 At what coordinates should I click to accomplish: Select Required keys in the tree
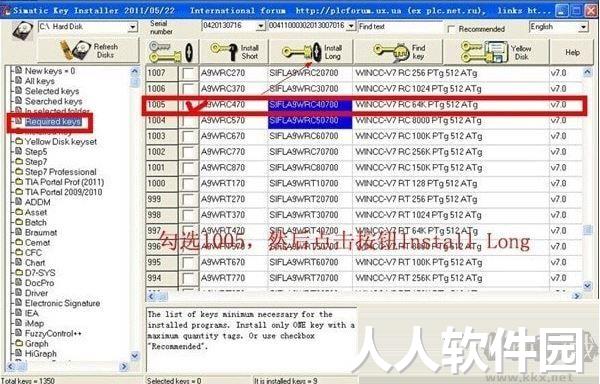coord(53,122)
